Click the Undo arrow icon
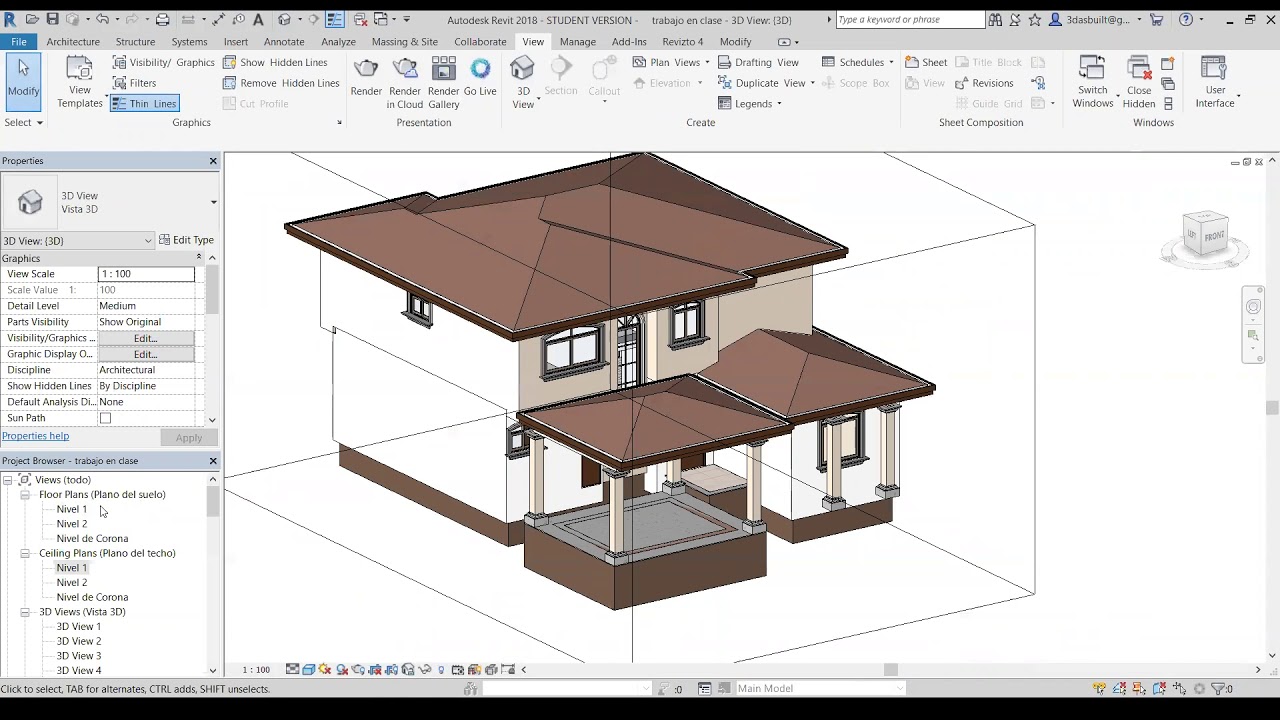This screenshot has width=1280, height=720. (x=102, y=19)
